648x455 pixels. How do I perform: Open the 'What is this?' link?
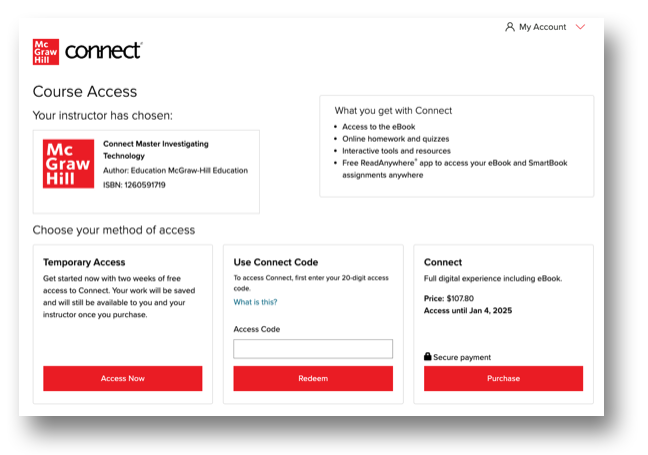[255, 302]
